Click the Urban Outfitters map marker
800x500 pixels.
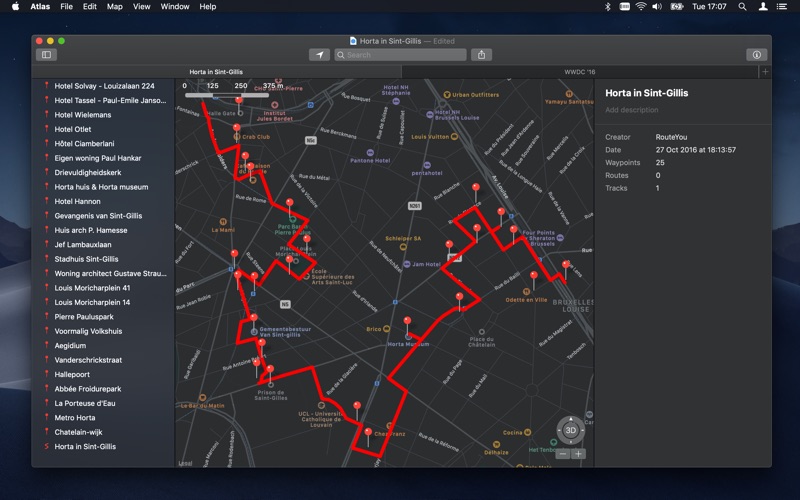pos(447,94)
